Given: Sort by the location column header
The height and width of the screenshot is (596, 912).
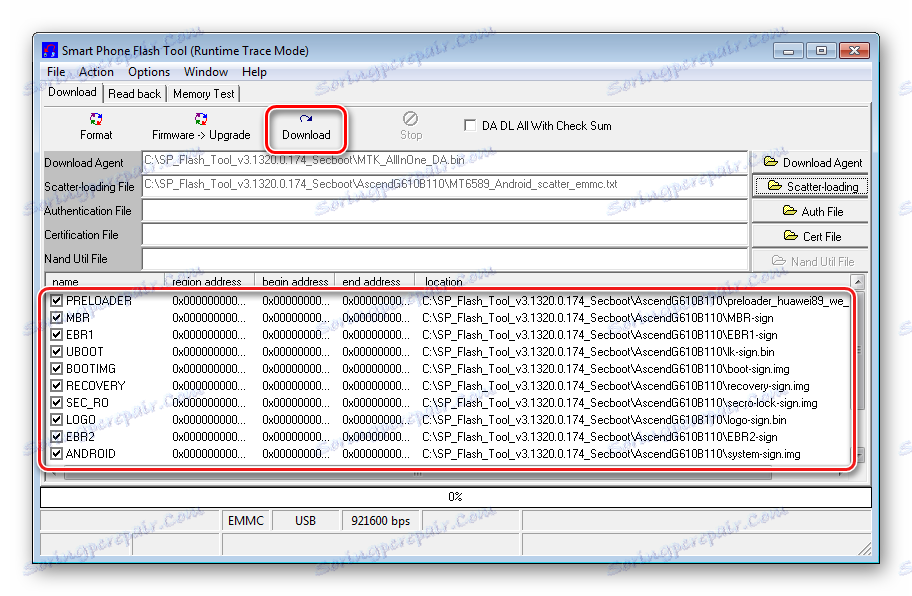Looking at the screenshot, I should coord(632,281).
